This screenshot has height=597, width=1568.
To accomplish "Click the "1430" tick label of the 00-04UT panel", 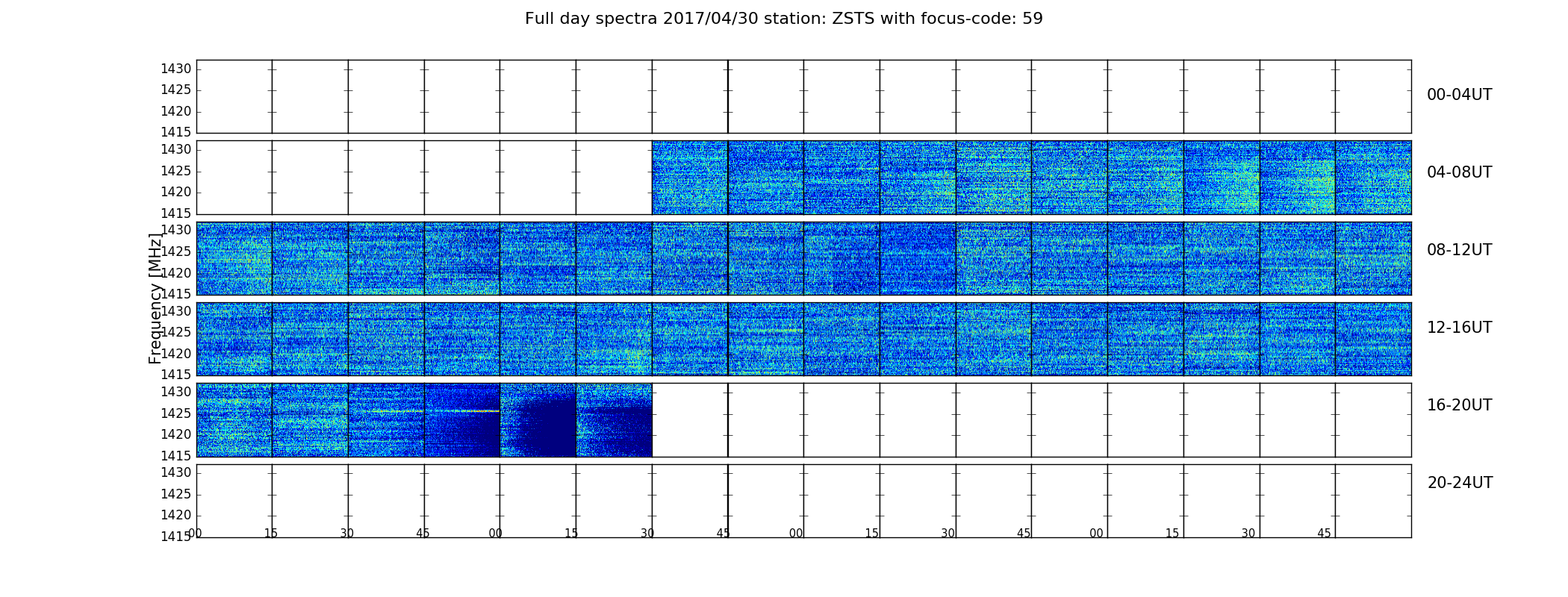I will [176, 69].
